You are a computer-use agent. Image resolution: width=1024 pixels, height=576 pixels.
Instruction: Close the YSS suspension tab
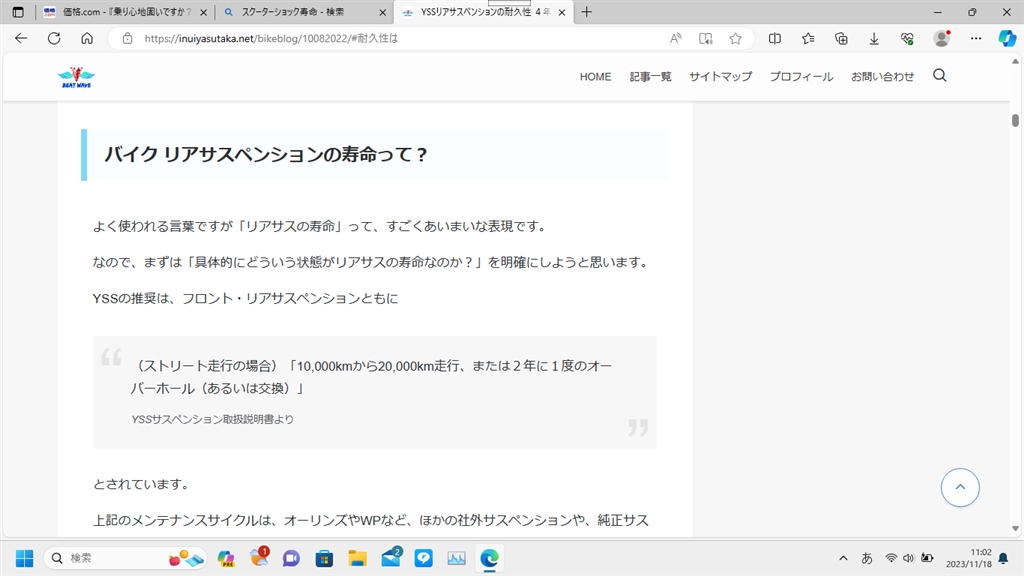click(x=562, y=12)
